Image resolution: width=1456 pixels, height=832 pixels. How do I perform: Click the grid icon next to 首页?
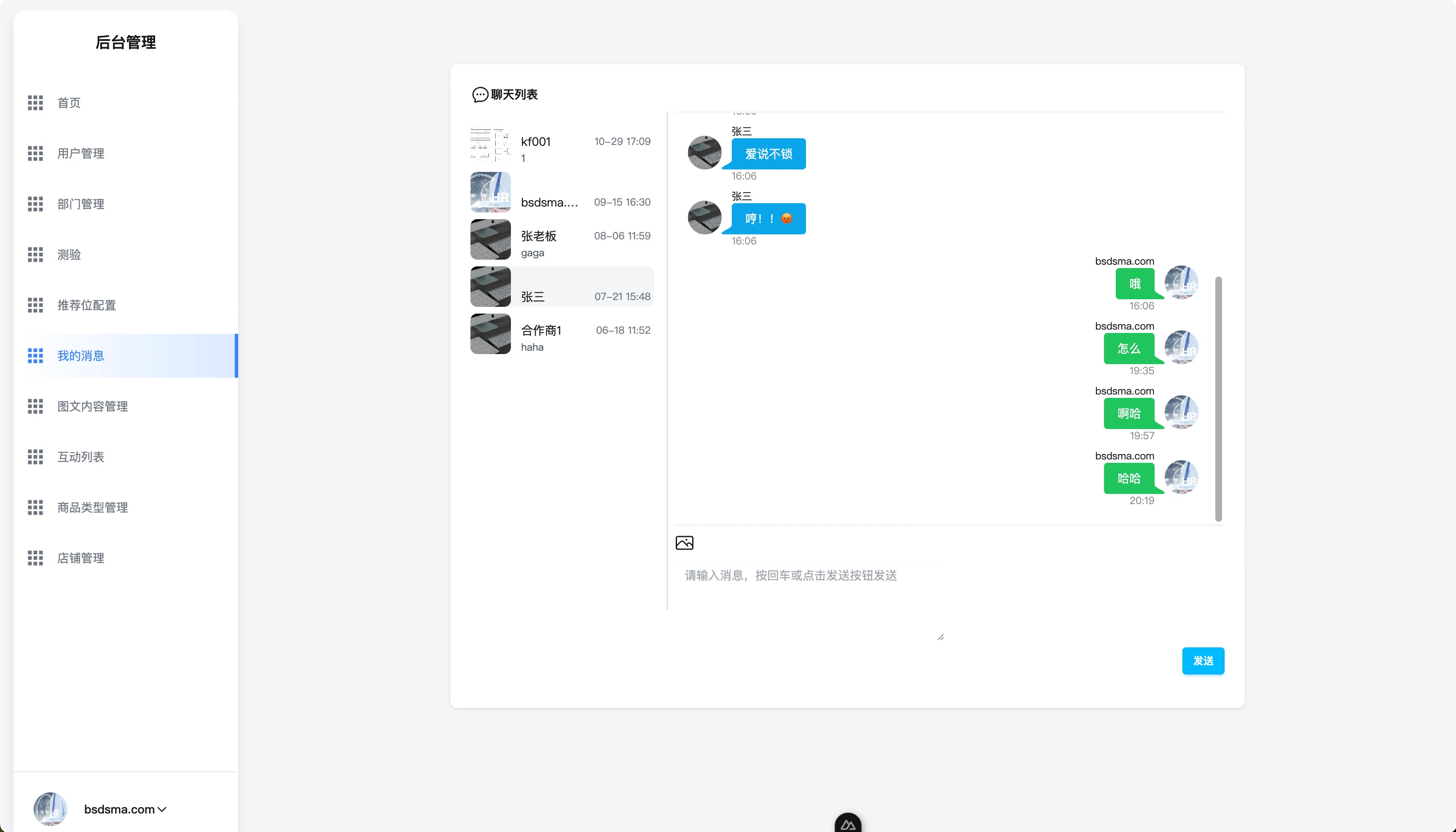tap(35, 103)
